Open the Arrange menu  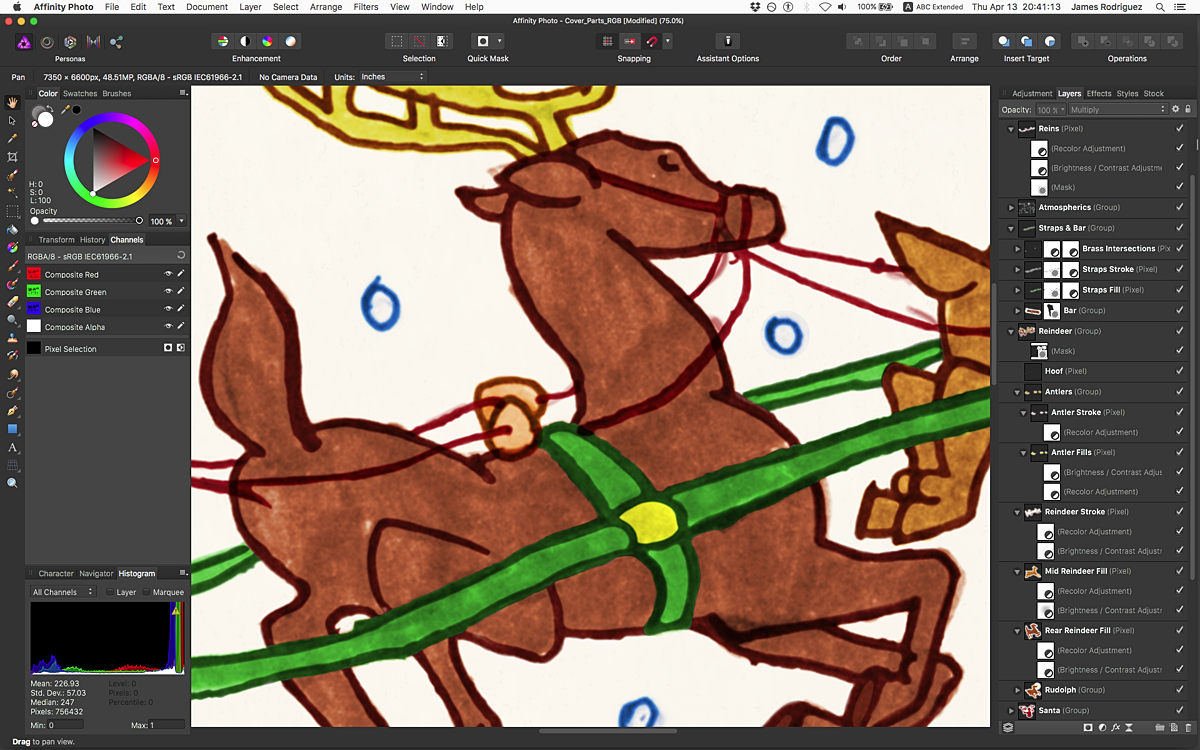tap(326, 7)
